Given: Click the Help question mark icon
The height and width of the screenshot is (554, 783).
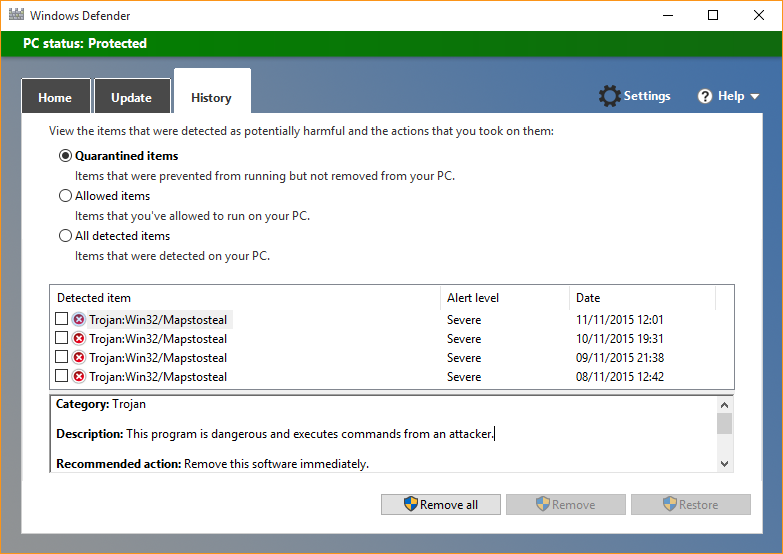Looking at the screenshot, I should [x=705, y=96].
